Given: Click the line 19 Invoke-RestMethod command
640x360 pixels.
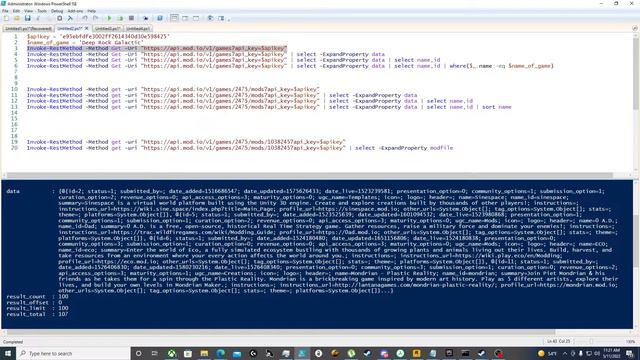Looking at the screenshot, I should (x=186, y=142).
